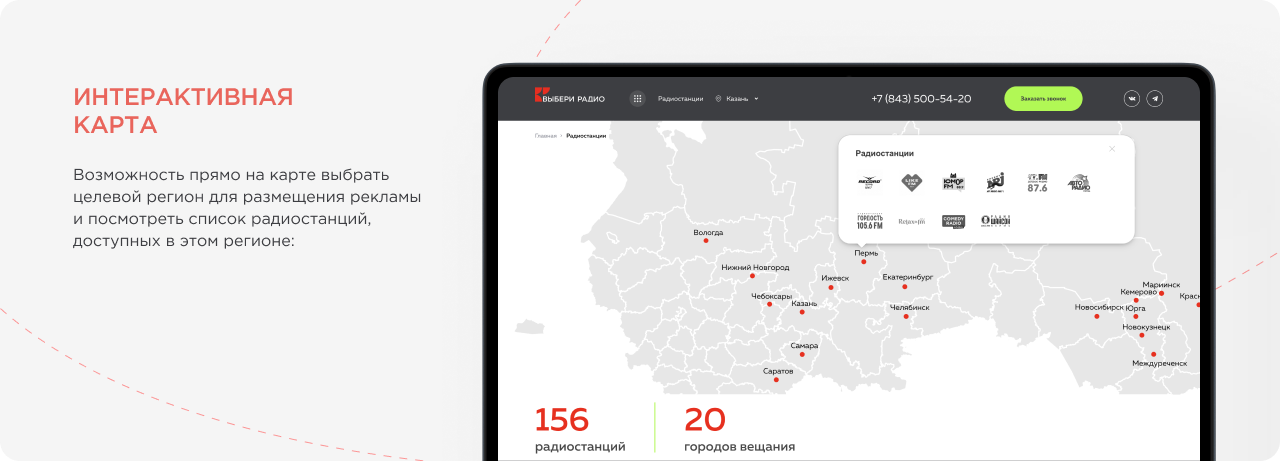
Task: Select the Relax FM station logo
Action: (911, 221)
